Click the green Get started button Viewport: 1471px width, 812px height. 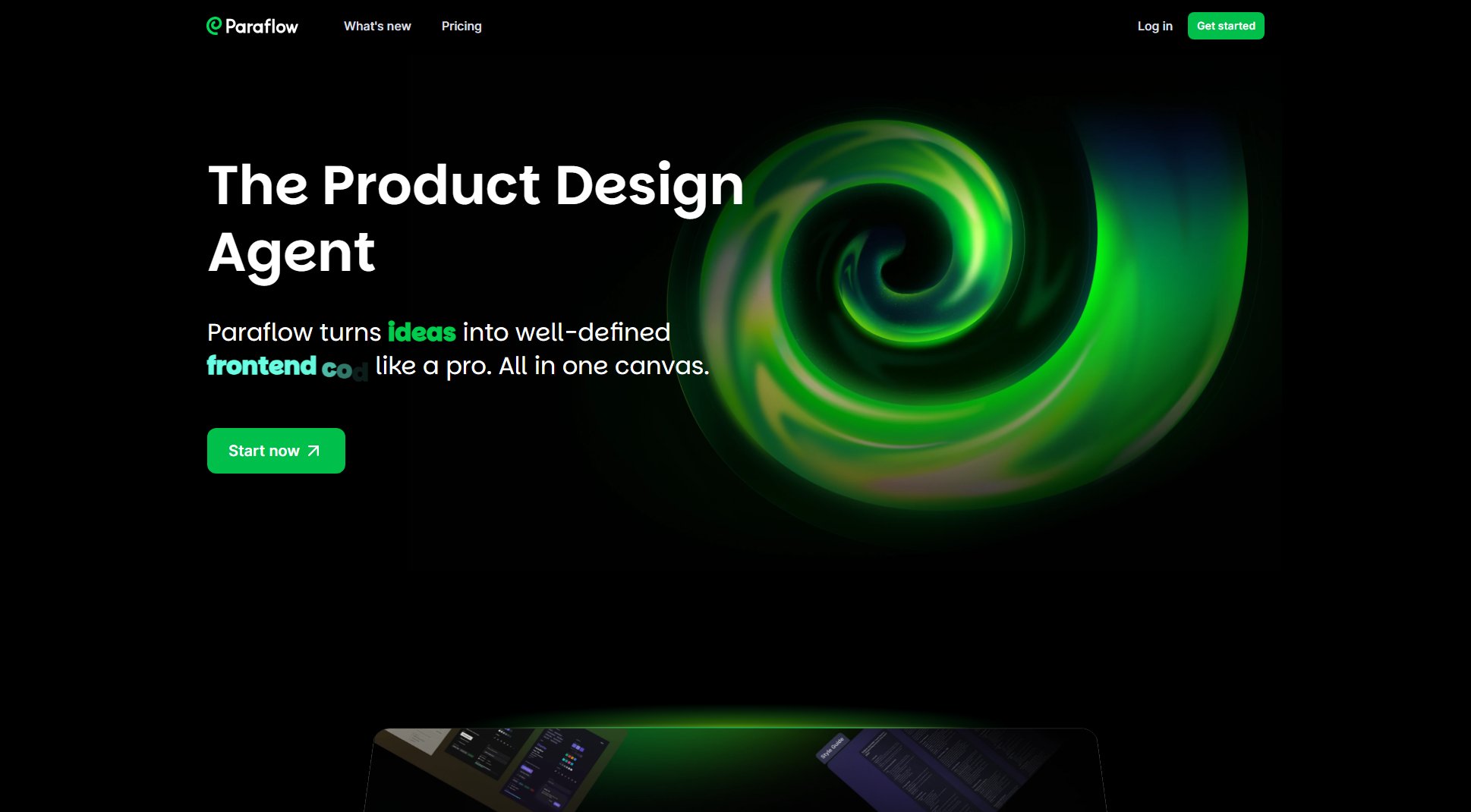point(1226,26)
